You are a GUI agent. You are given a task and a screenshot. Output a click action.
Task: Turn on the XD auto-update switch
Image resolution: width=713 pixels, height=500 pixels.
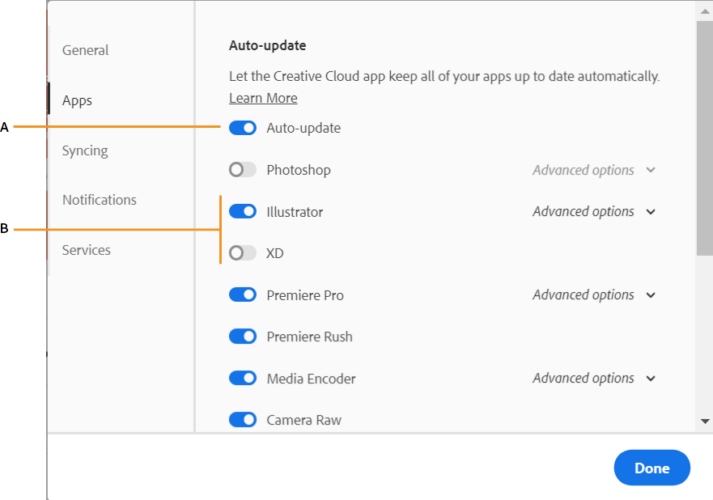point(243,253)
